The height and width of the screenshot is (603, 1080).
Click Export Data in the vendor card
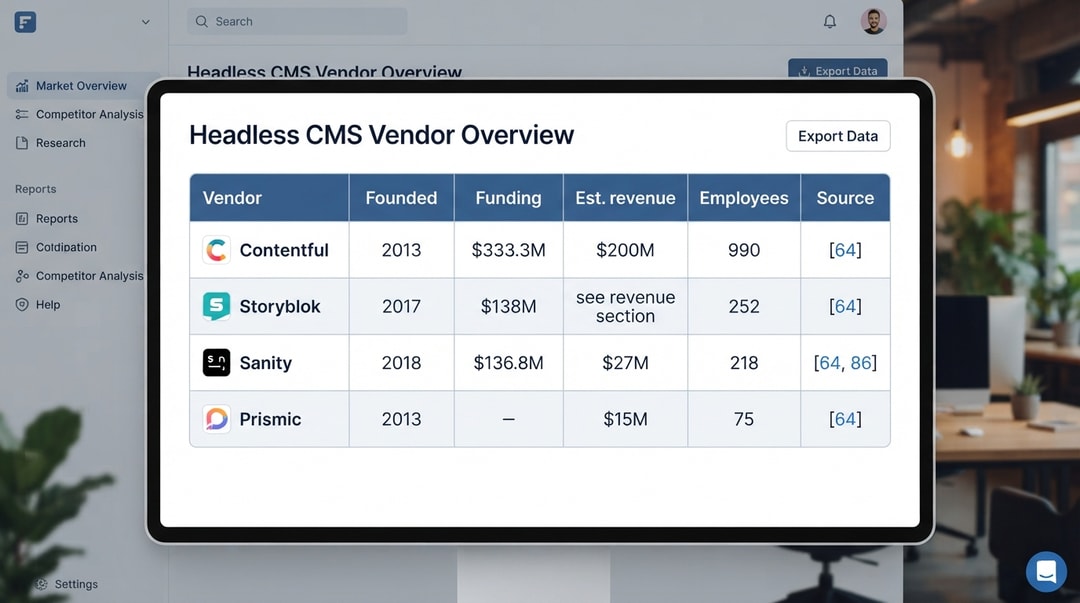point(838,136)
